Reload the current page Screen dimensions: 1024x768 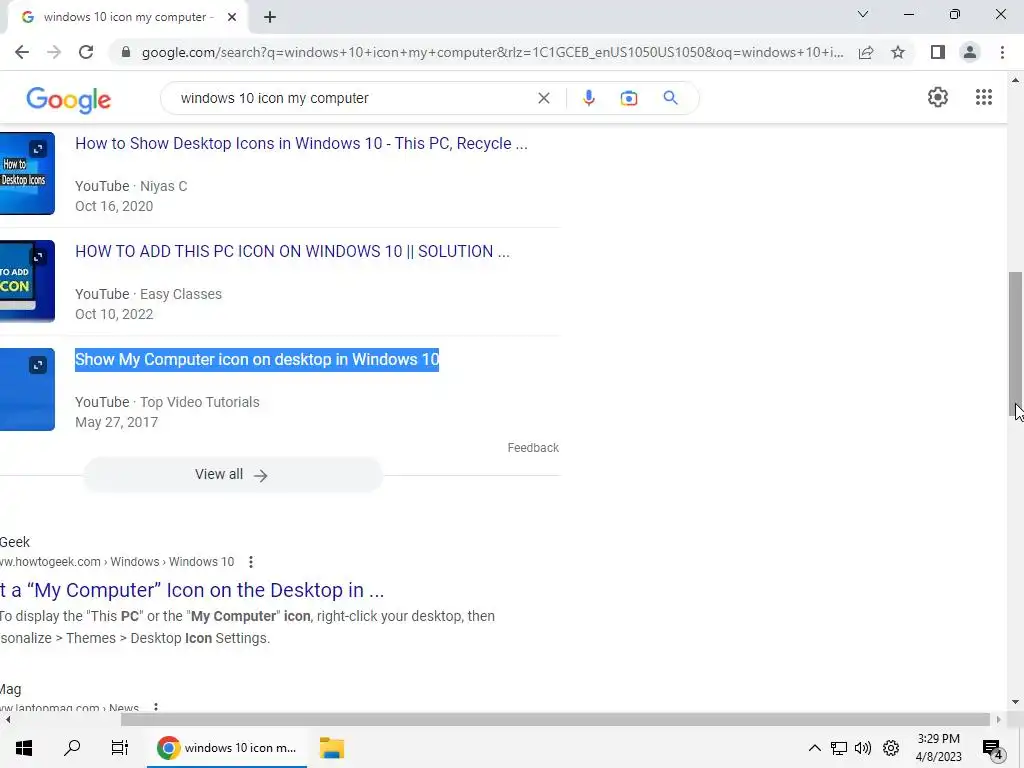(x=86, y=52)
